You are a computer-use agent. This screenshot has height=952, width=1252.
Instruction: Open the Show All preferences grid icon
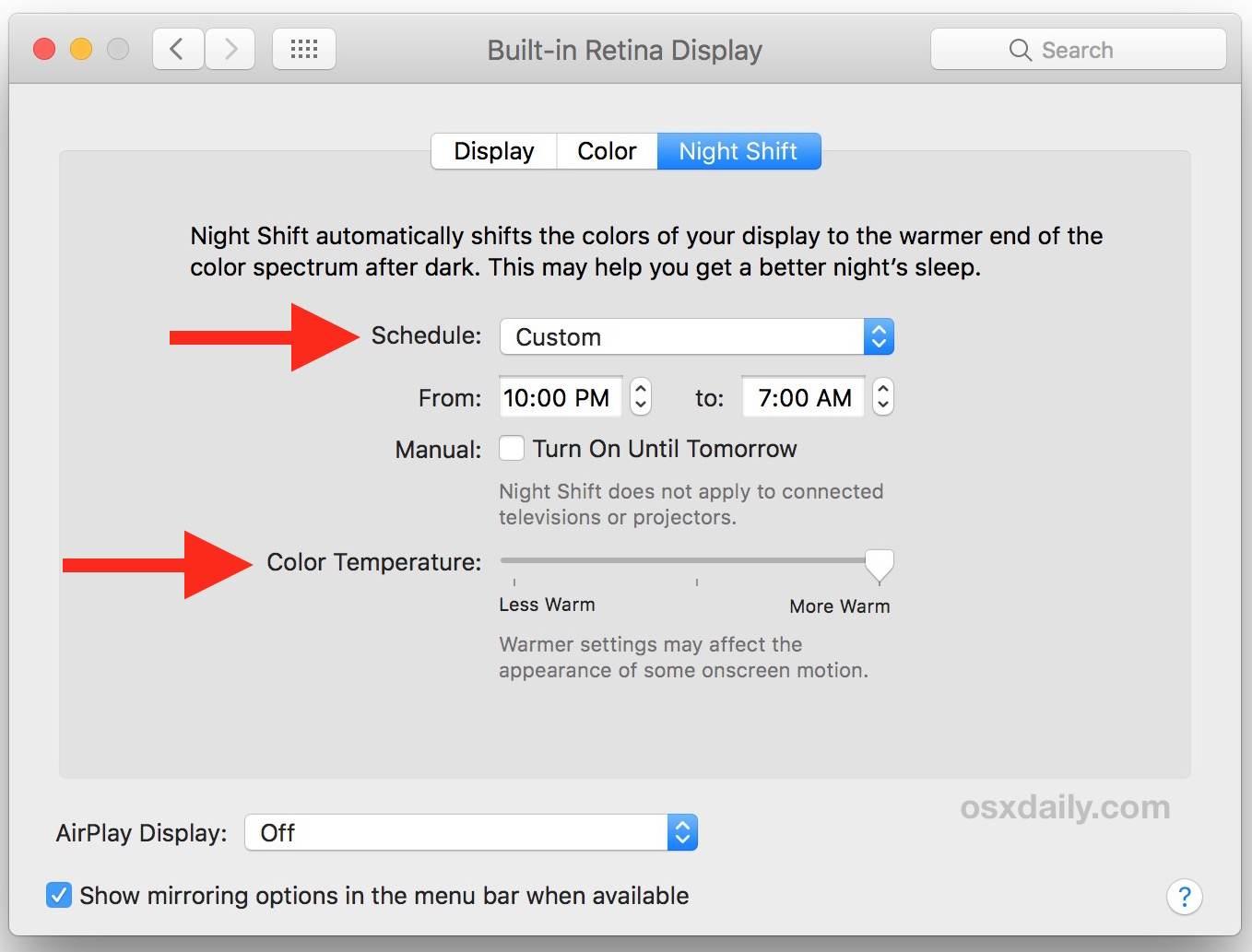tap(304, 49)
